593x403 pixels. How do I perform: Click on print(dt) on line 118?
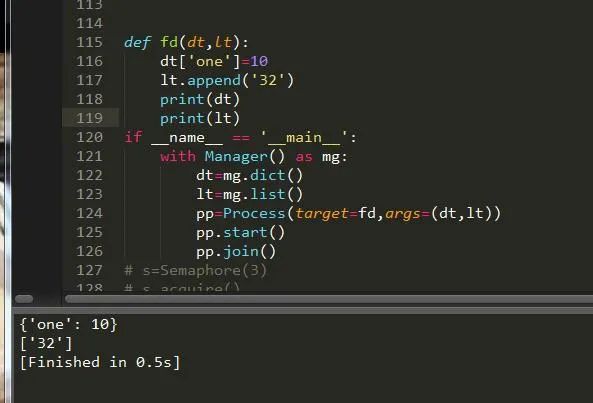pos(200,99)
